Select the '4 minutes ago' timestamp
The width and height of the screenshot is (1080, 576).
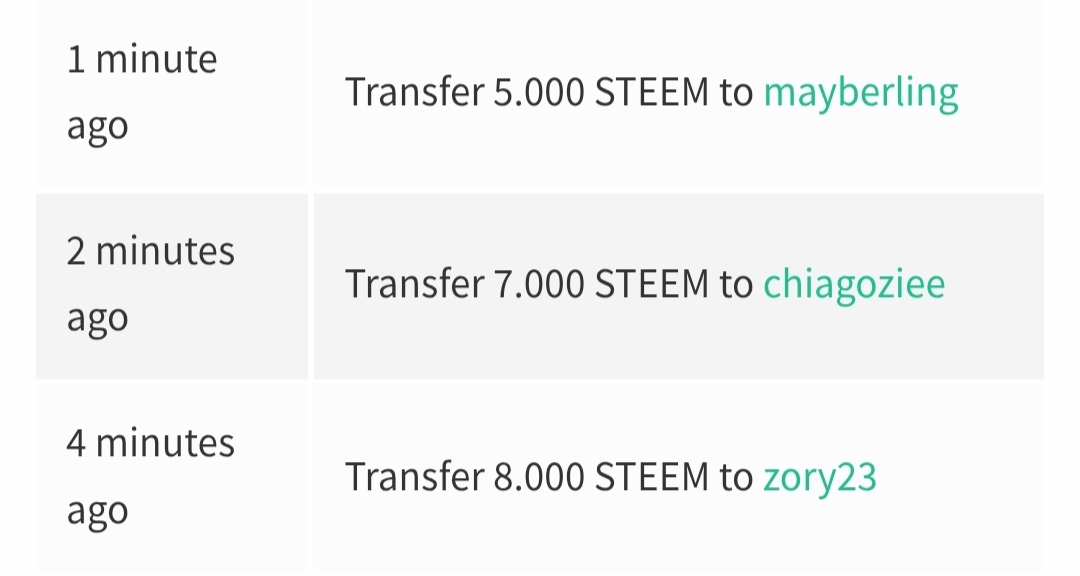(x=150, y=477)
